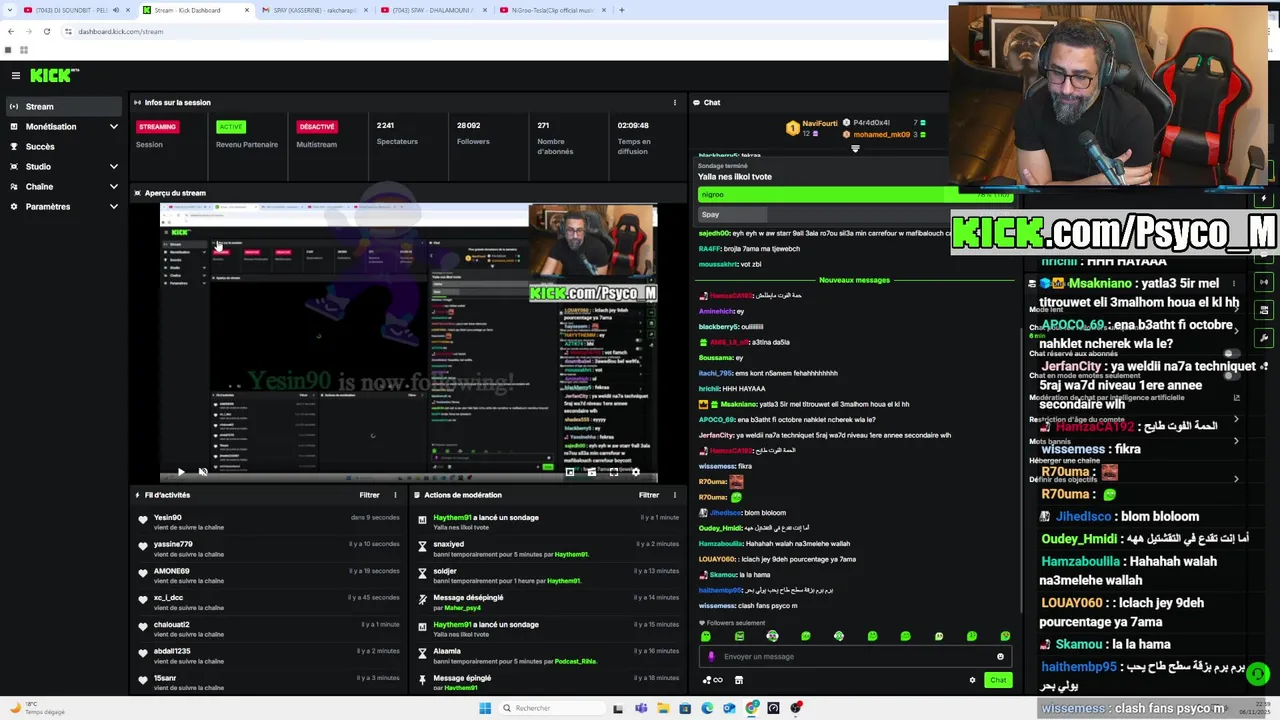Open Microsoft Edge from taskbar
Viewport: 1280px width, 720px height.
707,708
